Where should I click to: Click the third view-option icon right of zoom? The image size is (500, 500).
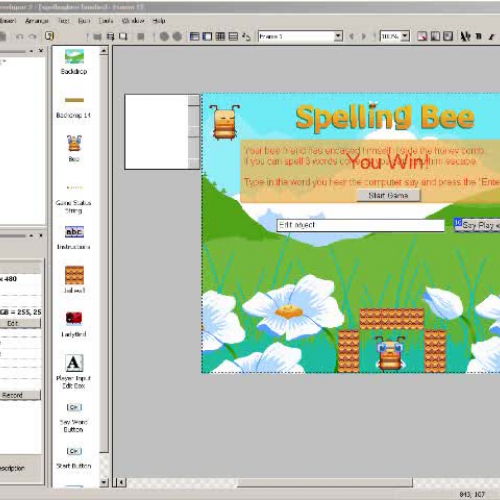click(x=448, y=36)
